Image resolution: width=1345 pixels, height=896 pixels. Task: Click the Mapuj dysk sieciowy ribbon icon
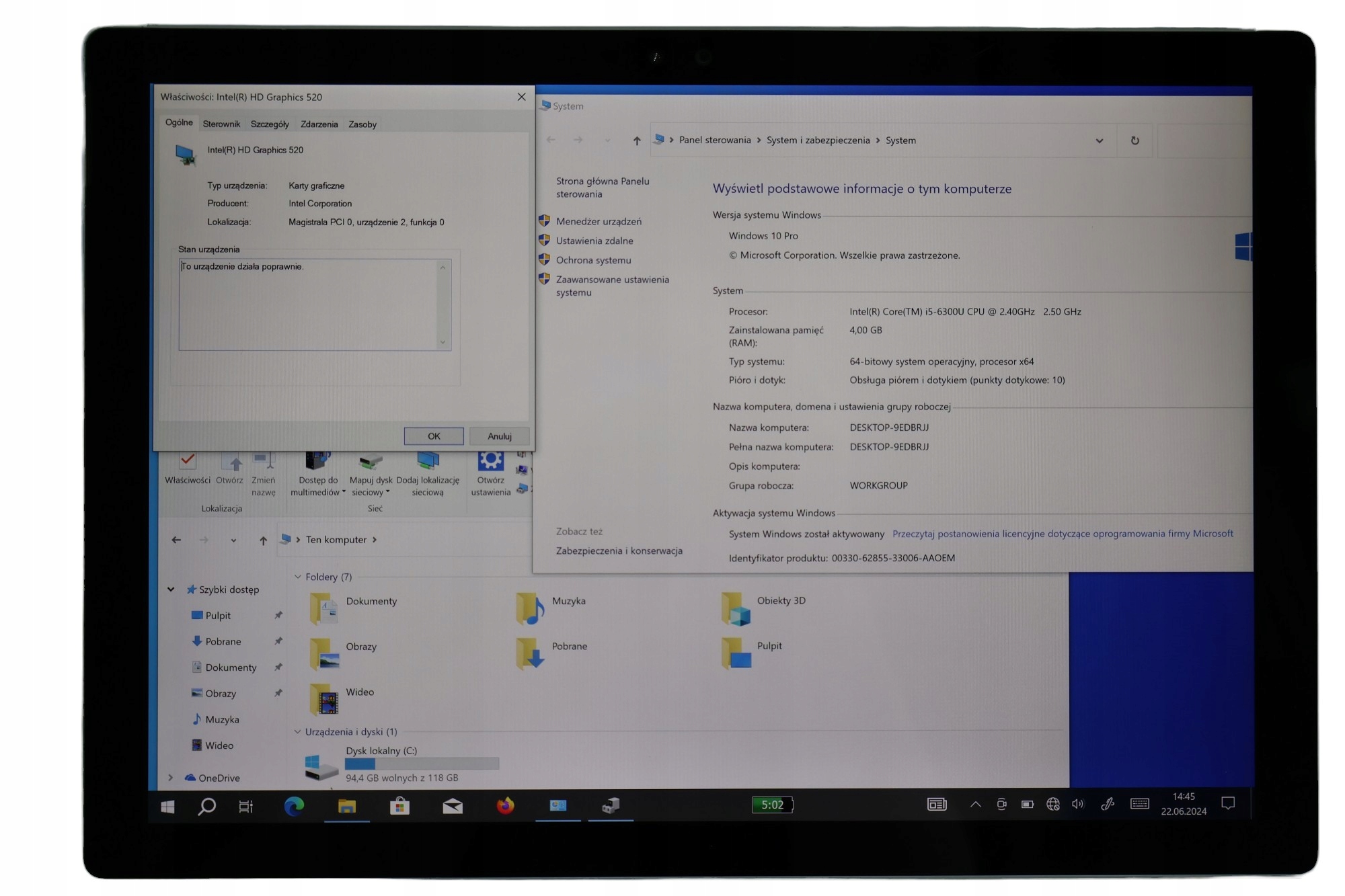(371, 462)
